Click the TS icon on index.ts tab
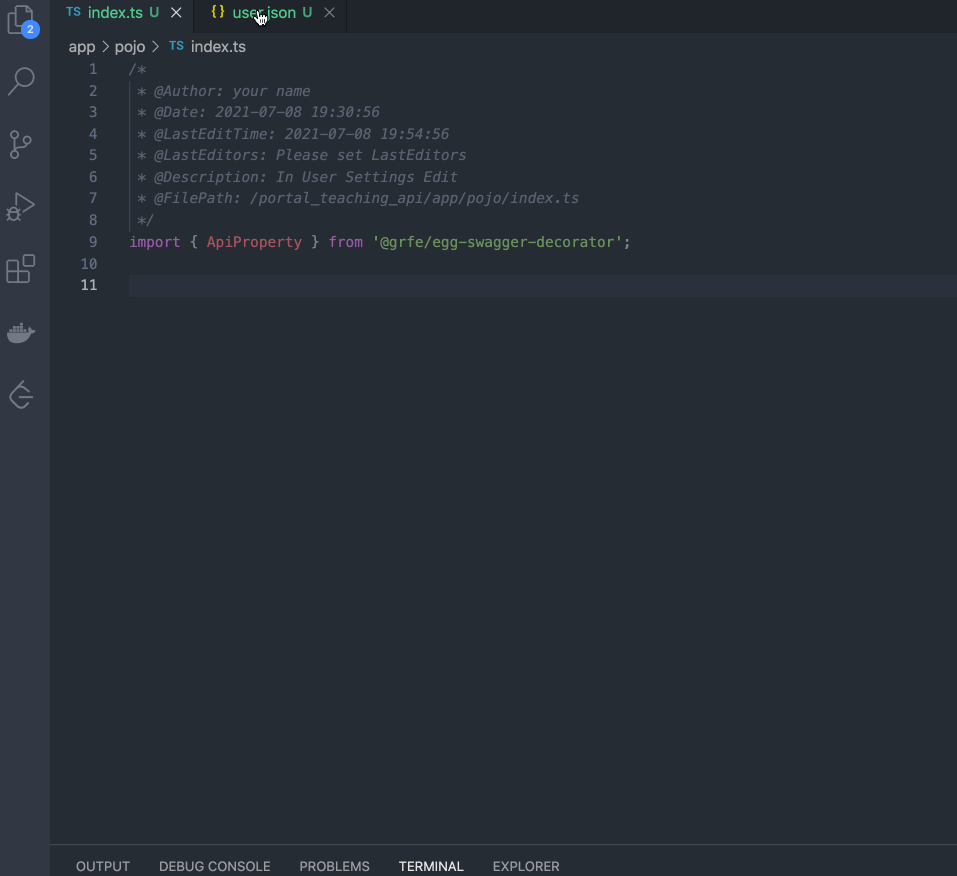The height and width of the screenshot is (876, 957). 73,12
